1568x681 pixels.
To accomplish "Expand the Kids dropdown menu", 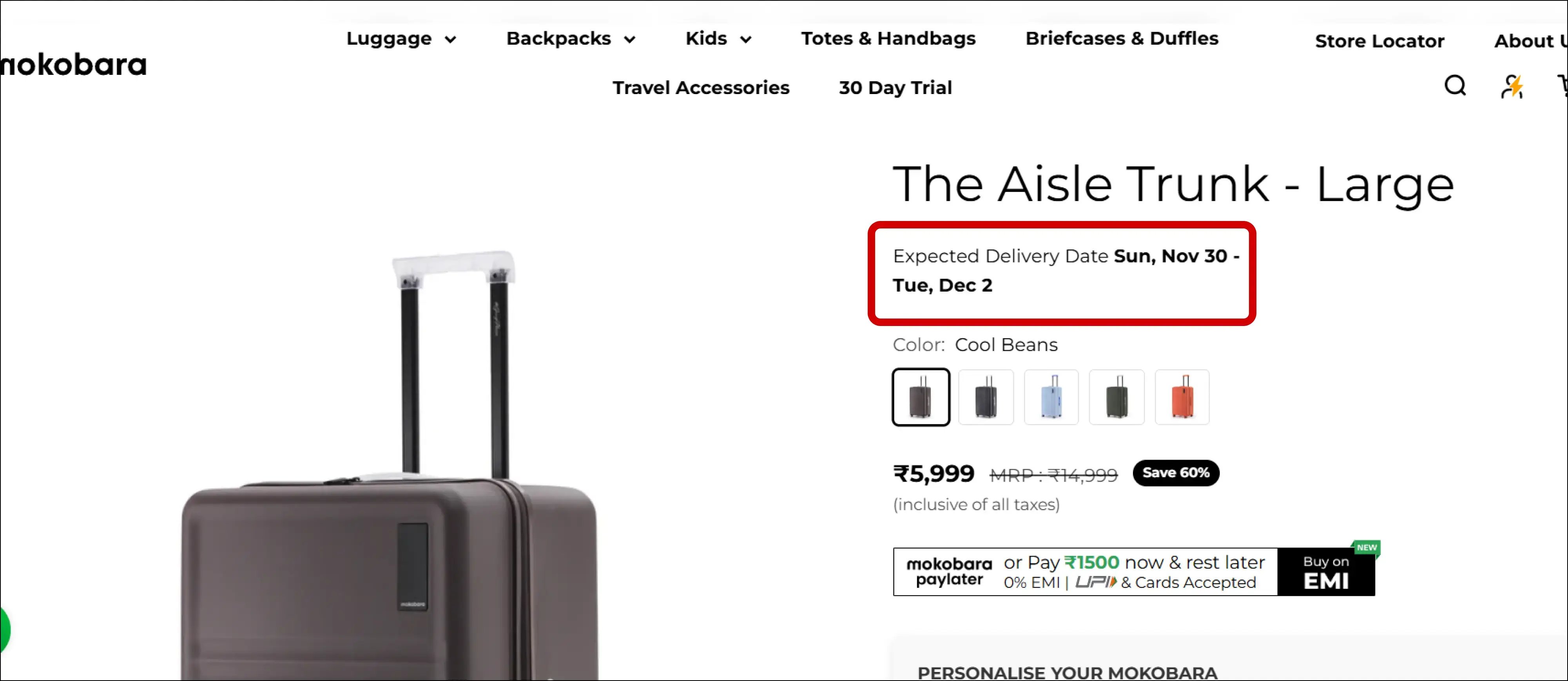I will pos(718,39).
